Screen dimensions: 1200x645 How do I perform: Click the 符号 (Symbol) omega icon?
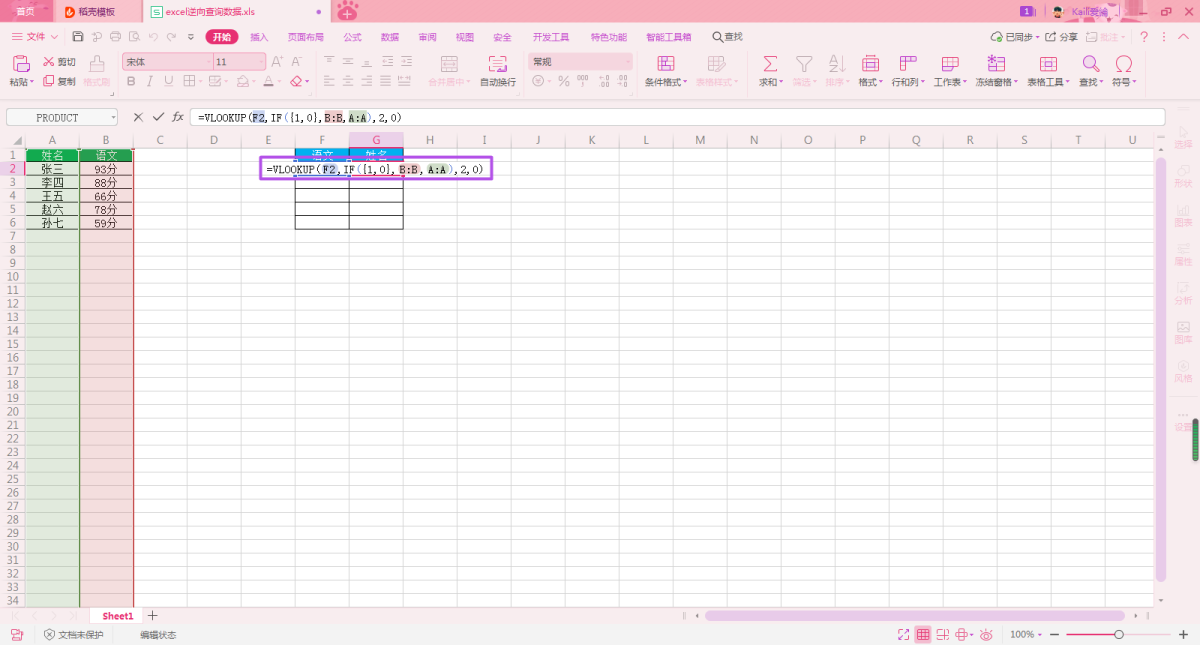tap(1123, 64)
